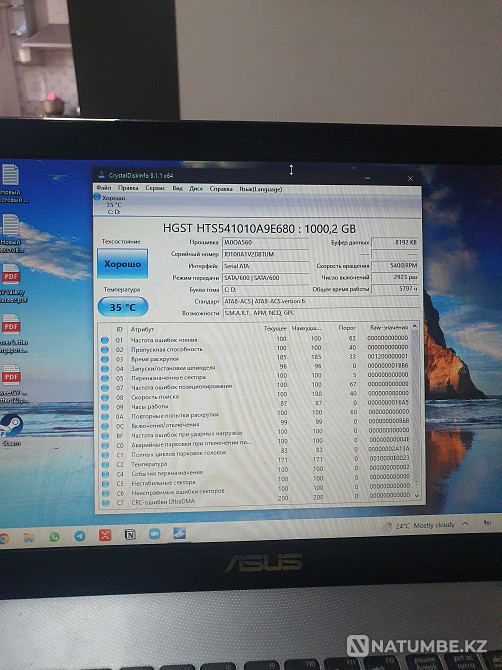
Task: Expand hidden system tray icons chevron
Action: click(466, 524)
